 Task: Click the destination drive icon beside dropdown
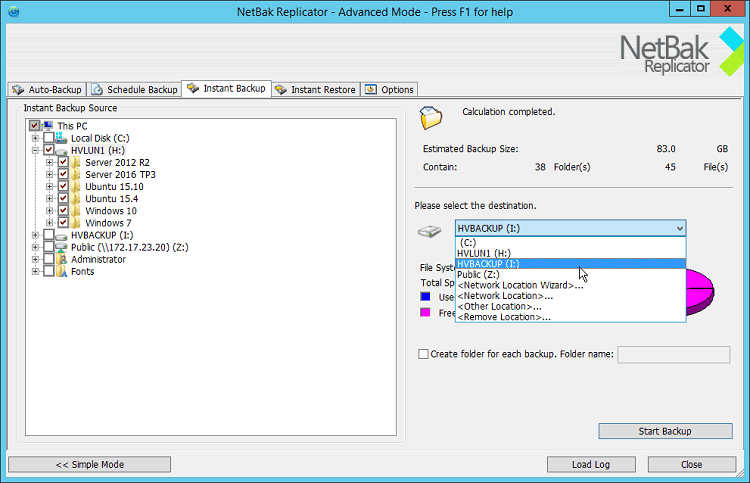tap(428, 232)
